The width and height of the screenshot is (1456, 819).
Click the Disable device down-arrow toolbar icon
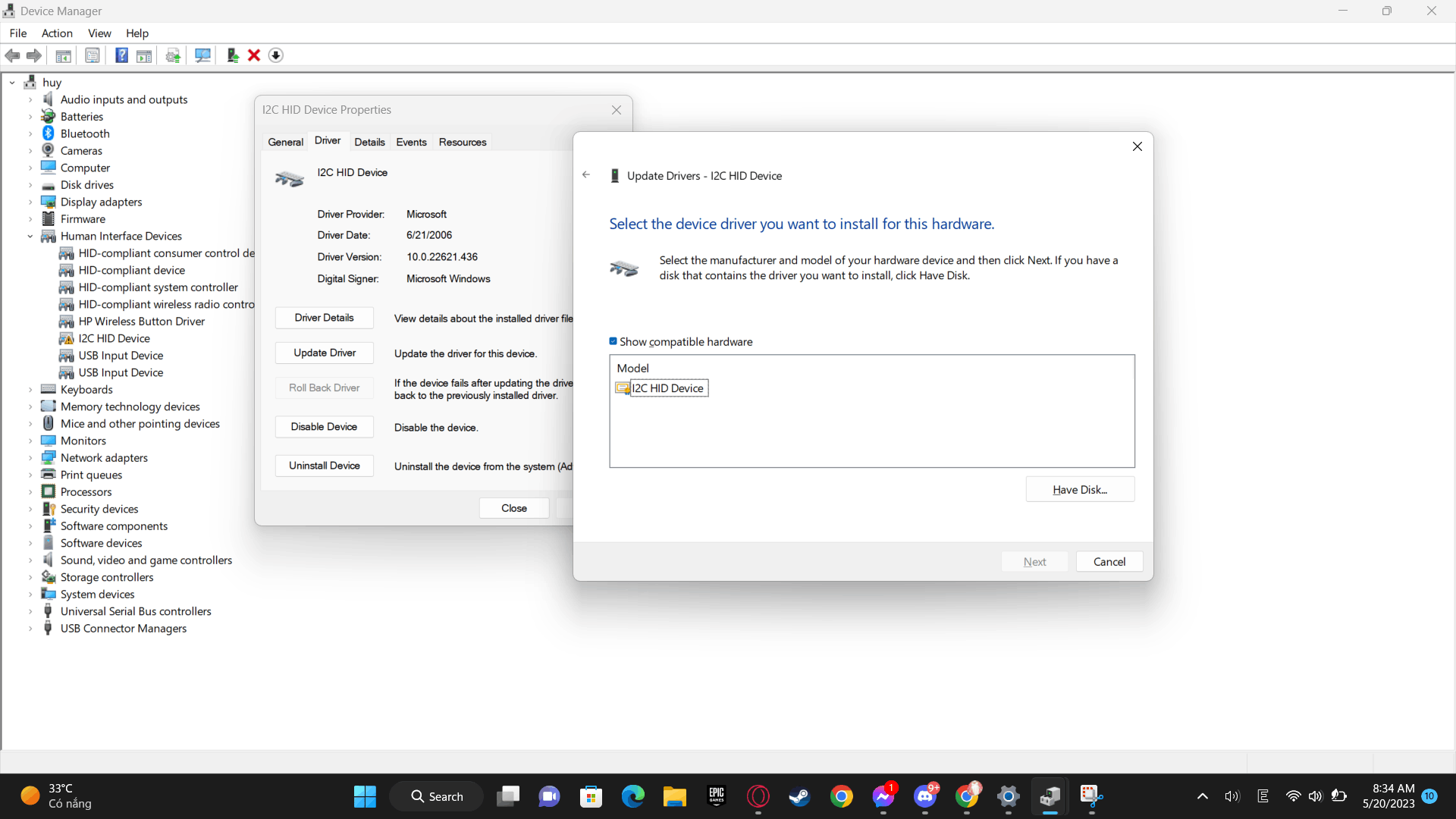(276, 55)
